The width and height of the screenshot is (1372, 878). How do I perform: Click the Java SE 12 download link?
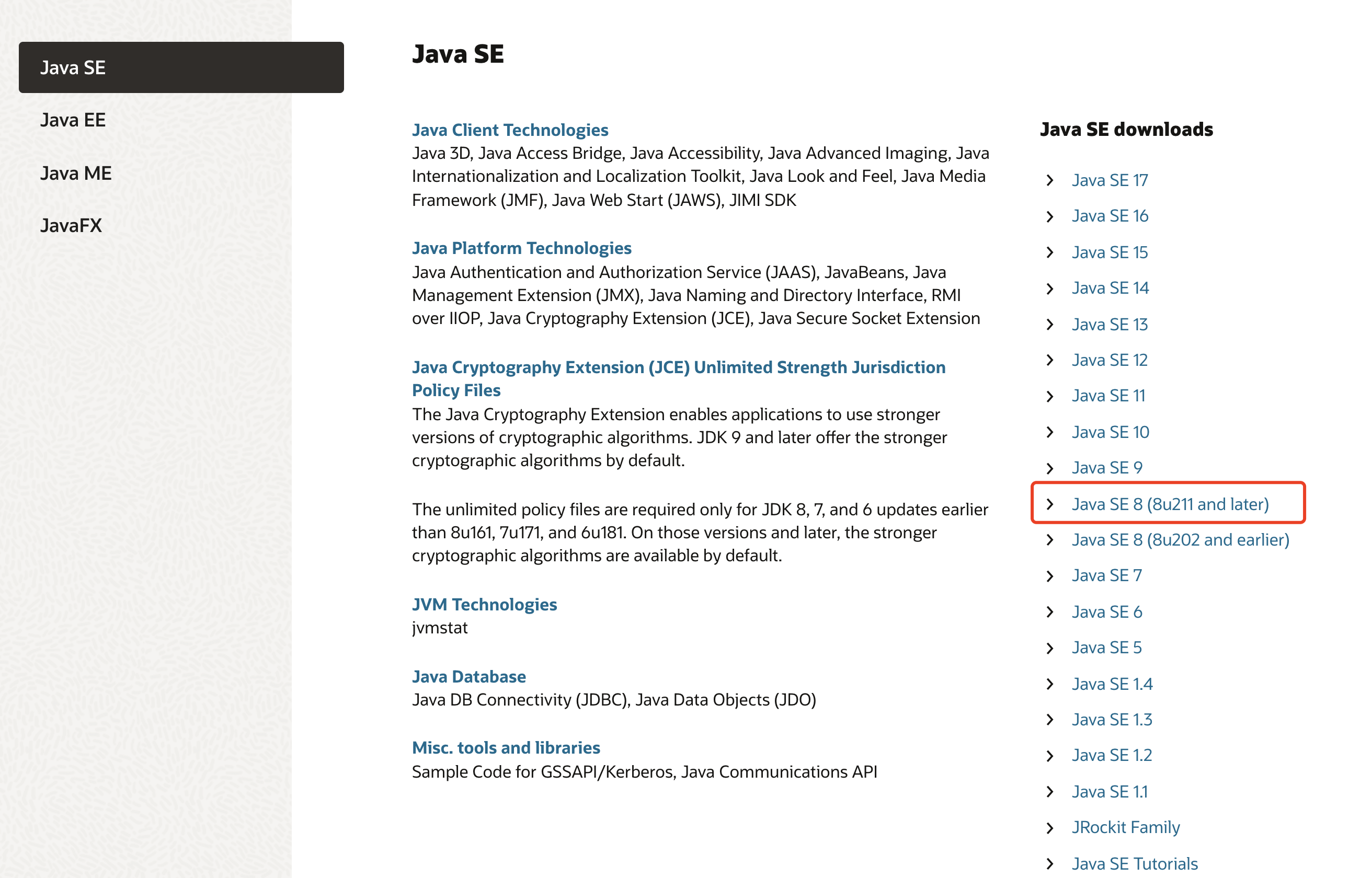pyautogui.click(x=1110, y=360)
